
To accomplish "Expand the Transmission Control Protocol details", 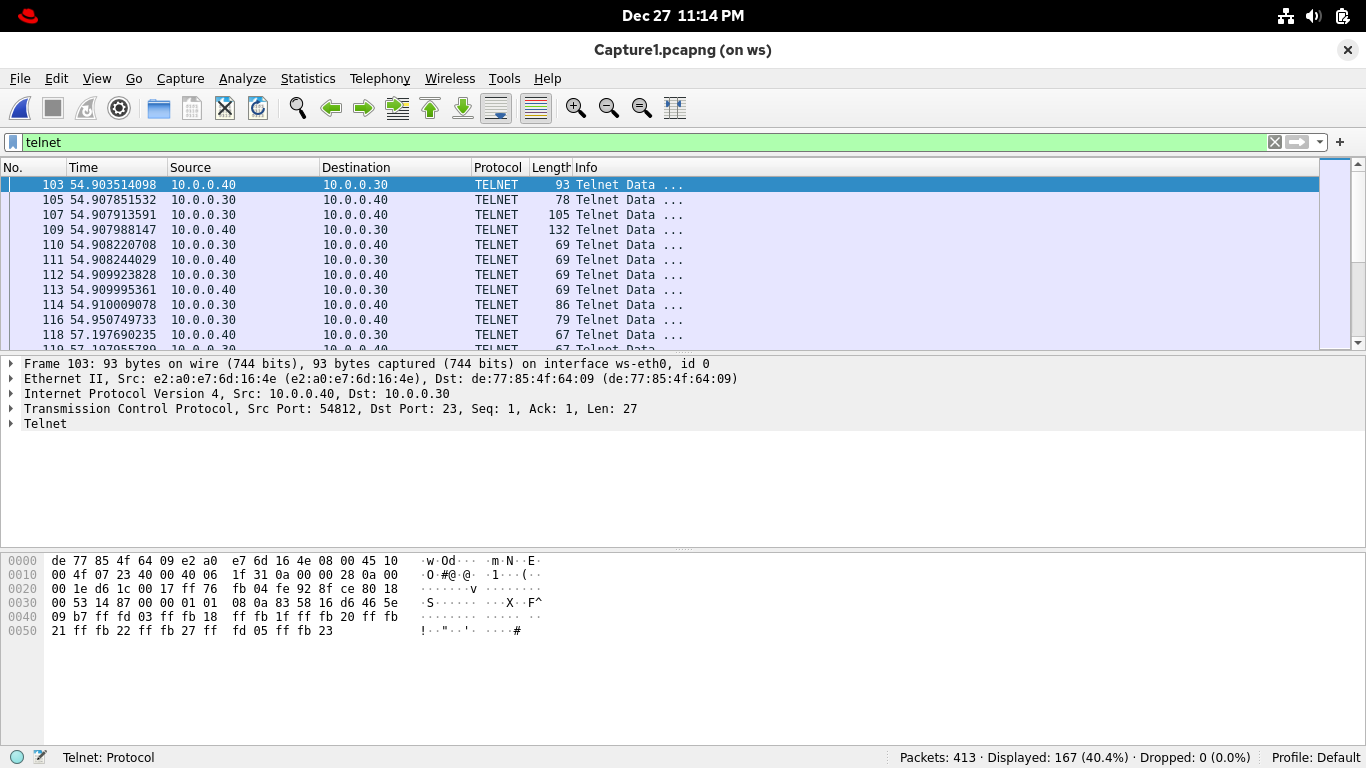I will [x=11, y=409].
